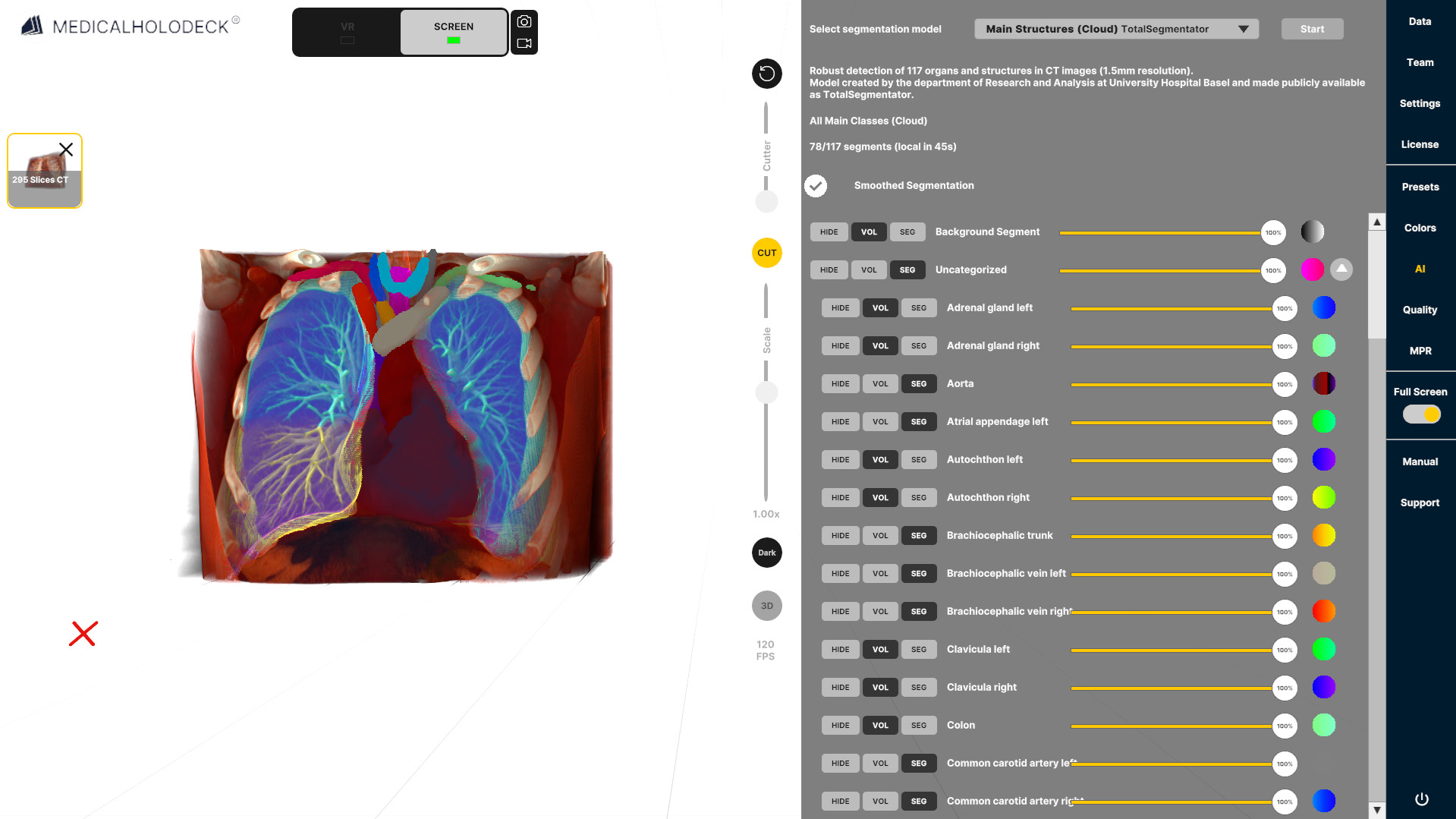Take a screenshot with the camera icon
The height and width of the screenshot is (819, 1456).
(524, 22)
